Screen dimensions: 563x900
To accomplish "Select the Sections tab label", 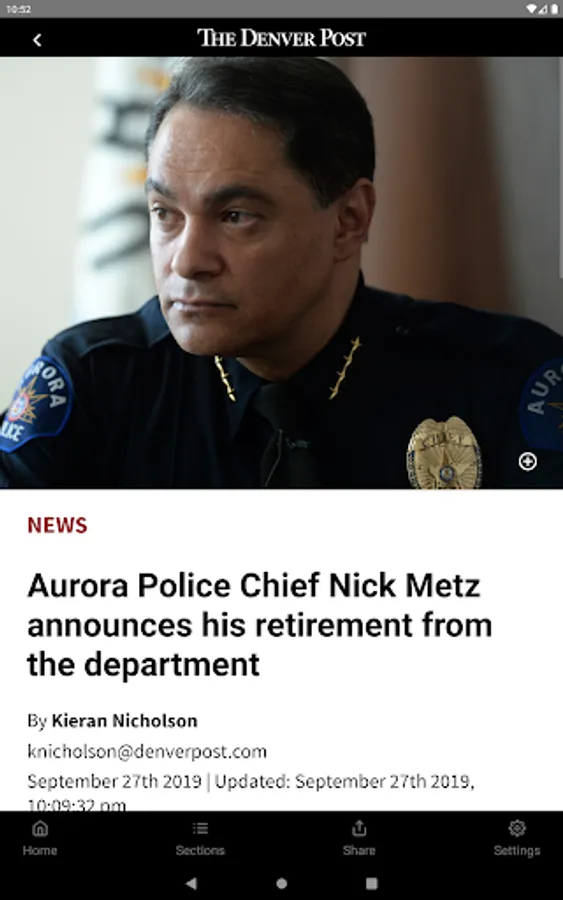I will coord(200,851).
